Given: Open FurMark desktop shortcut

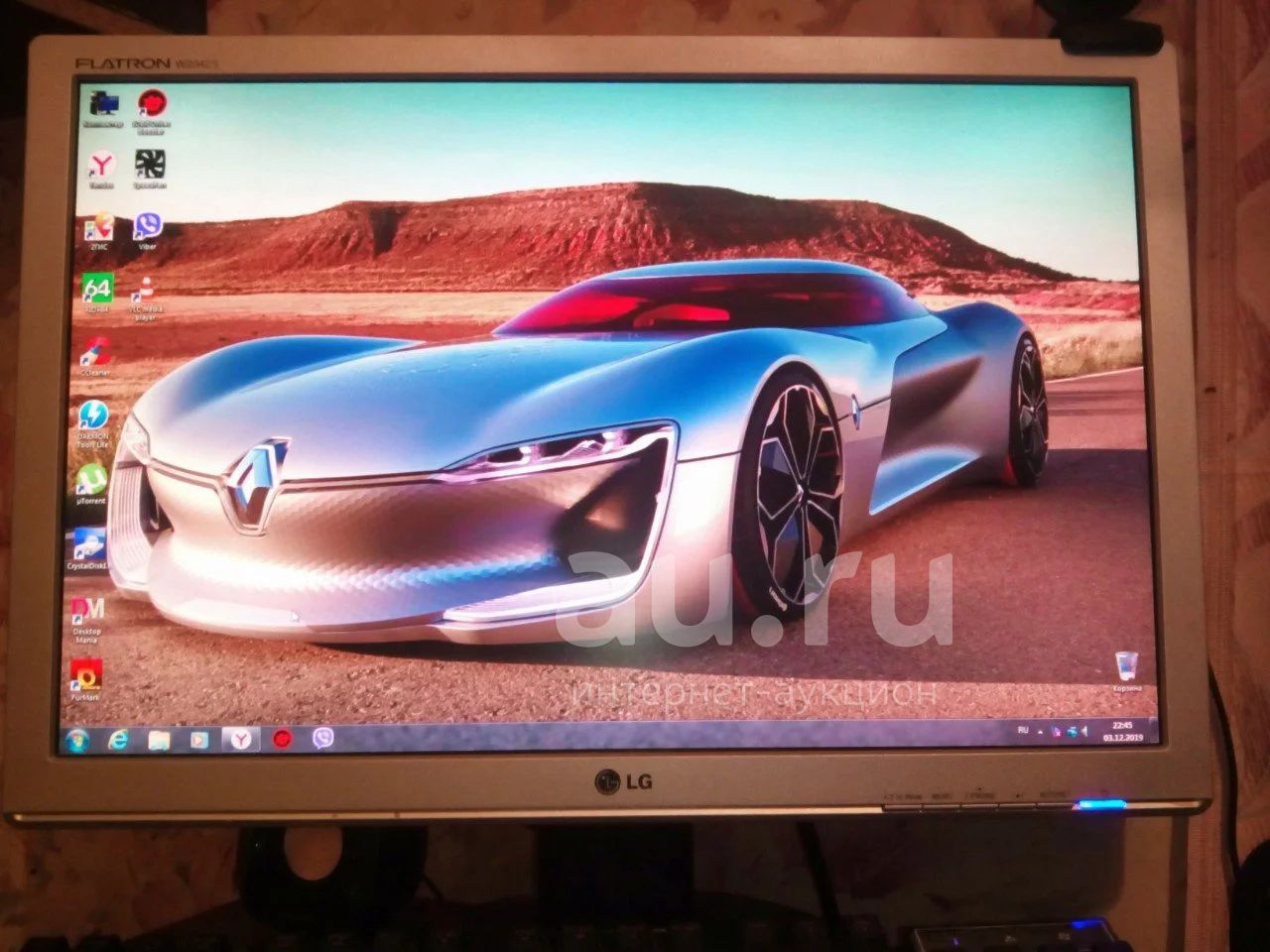Looking at the screenshot, I should (85, 679).
